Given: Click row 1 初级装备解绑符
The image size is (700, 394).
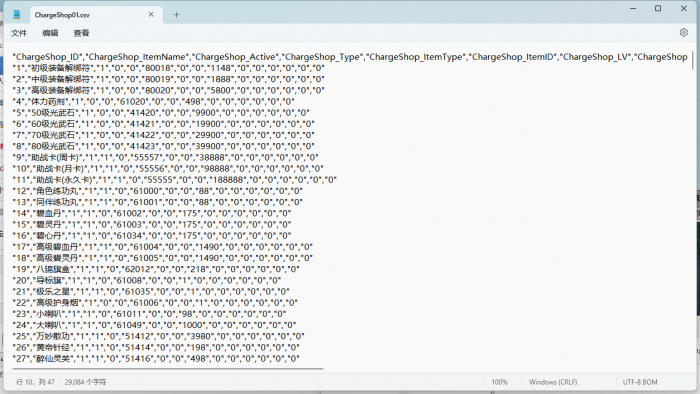Looking at the screenshot, I should coord(168,68).
